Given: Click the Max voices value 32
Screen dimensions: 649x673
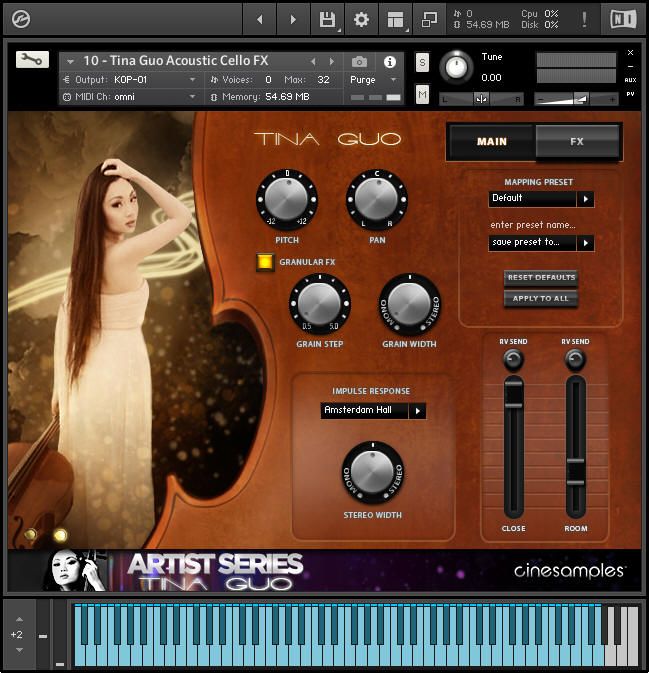Looking at the screenshot, I should pos(324,80).
